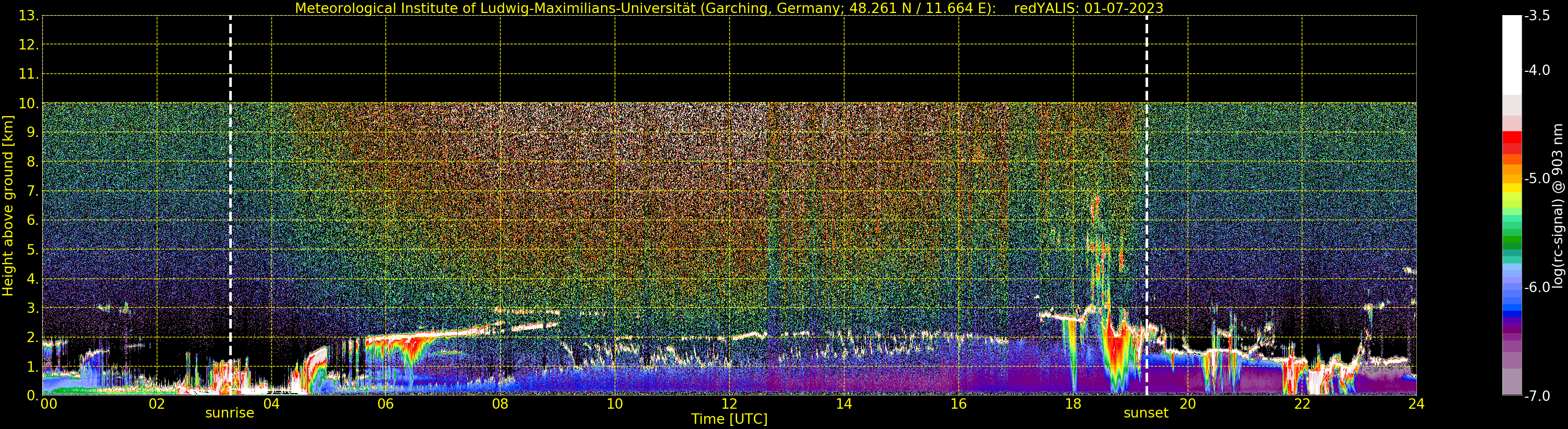This screenshot has height=429, width=1568.
Task: Click the colorbar value '-4.0'
Action: 1537,71
